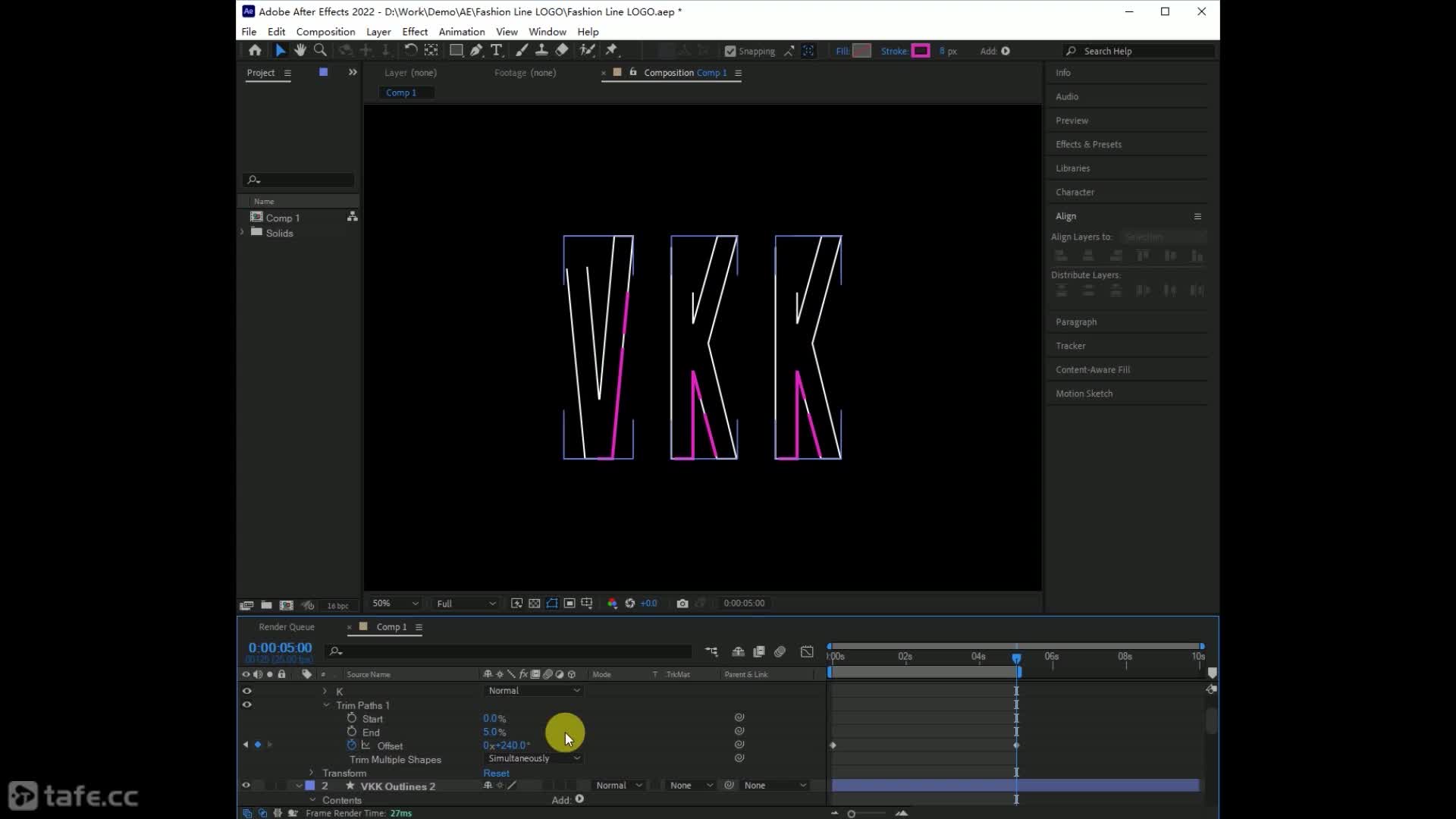This screenshot has width=1456, height=819.
Task: Open the Animation menu
Action: pyautogui.click(x=461, y=32)
